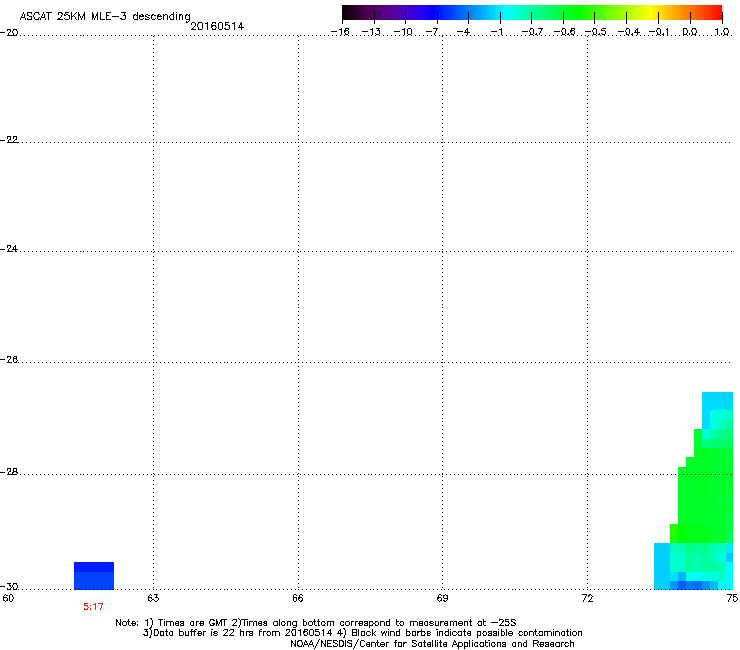Click the -24 latitude axis label
The height and width of the screenshot is (650, 740).
point(9,249)
